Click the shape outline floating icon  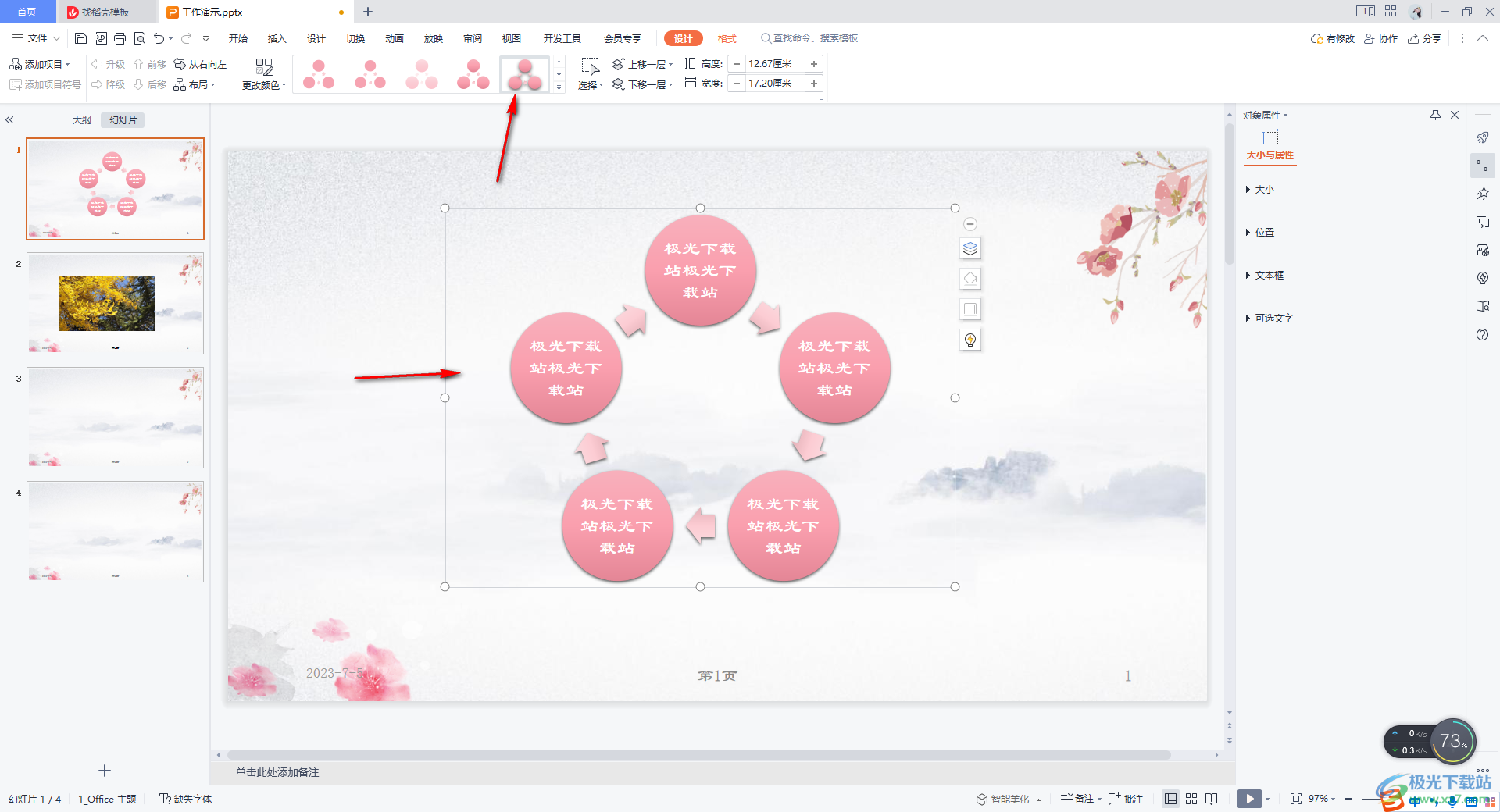(x=970, y=309)
